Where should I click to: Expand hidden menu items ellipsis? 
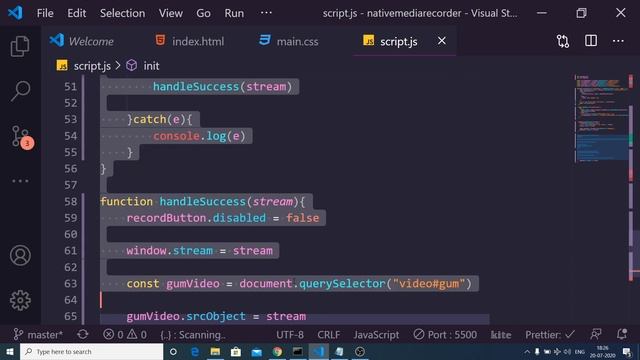(x=266, y=13)
